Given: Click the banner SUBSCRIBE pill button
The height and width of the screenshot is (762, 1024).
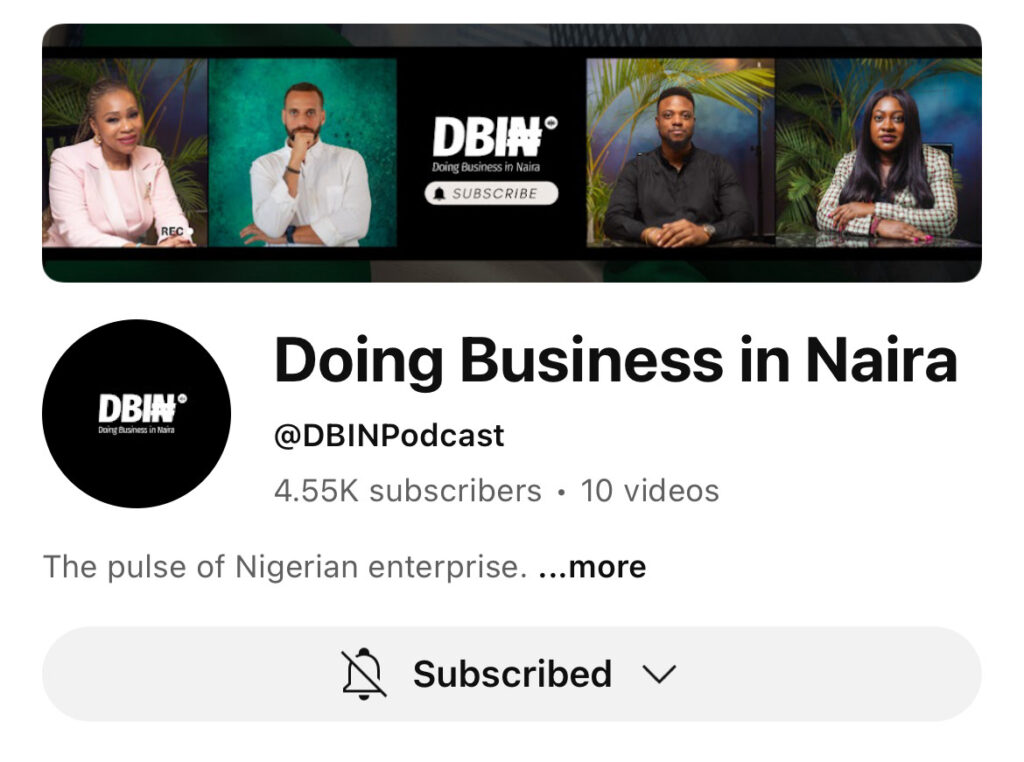Looking at the screenshot, I should (x=491, y=193).
